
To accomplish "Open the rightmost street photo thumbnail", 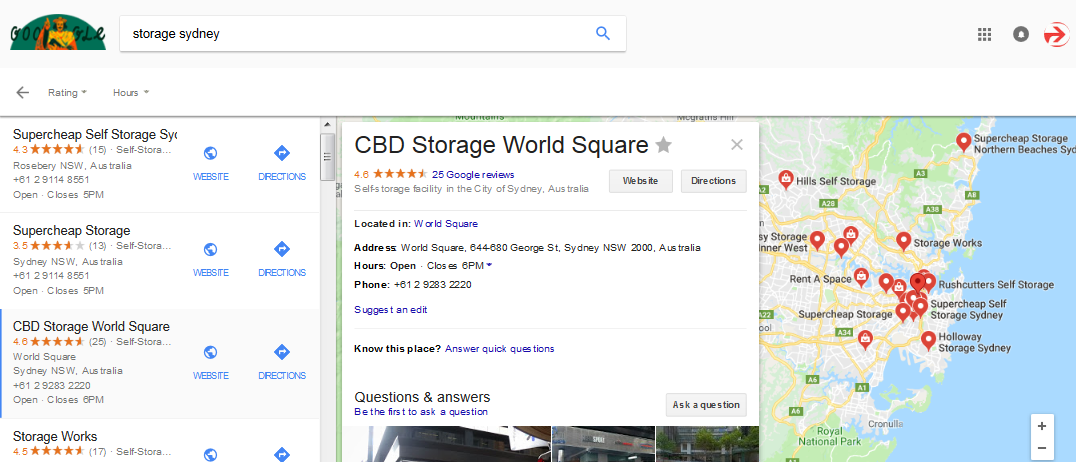I will [x=707, y=444].
